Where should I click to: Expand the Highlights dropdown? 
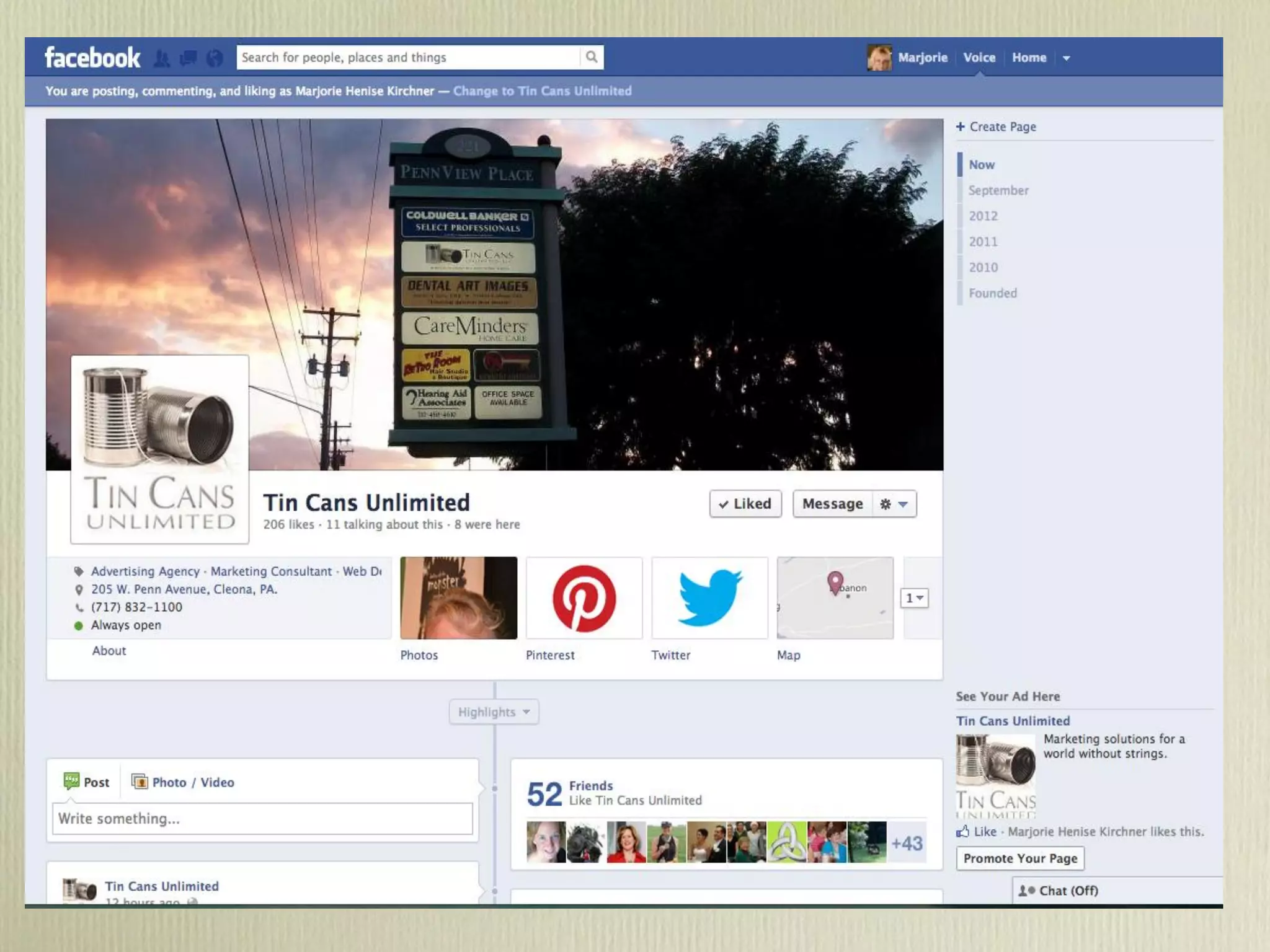click(494, 712)
